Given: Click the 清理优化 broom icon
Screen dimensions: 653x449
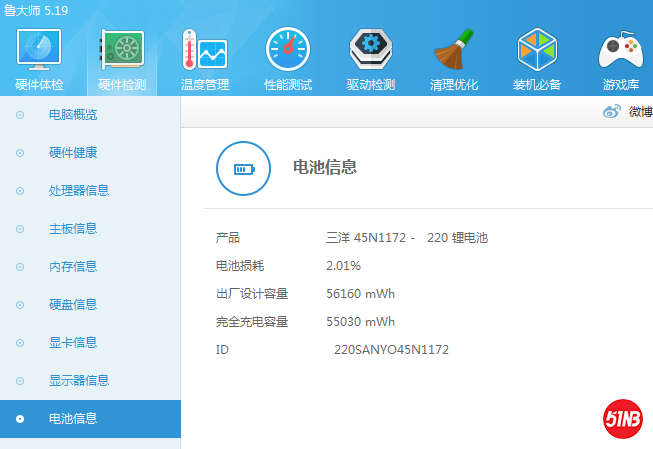Looking at the screenshot, I should (453, 50).
